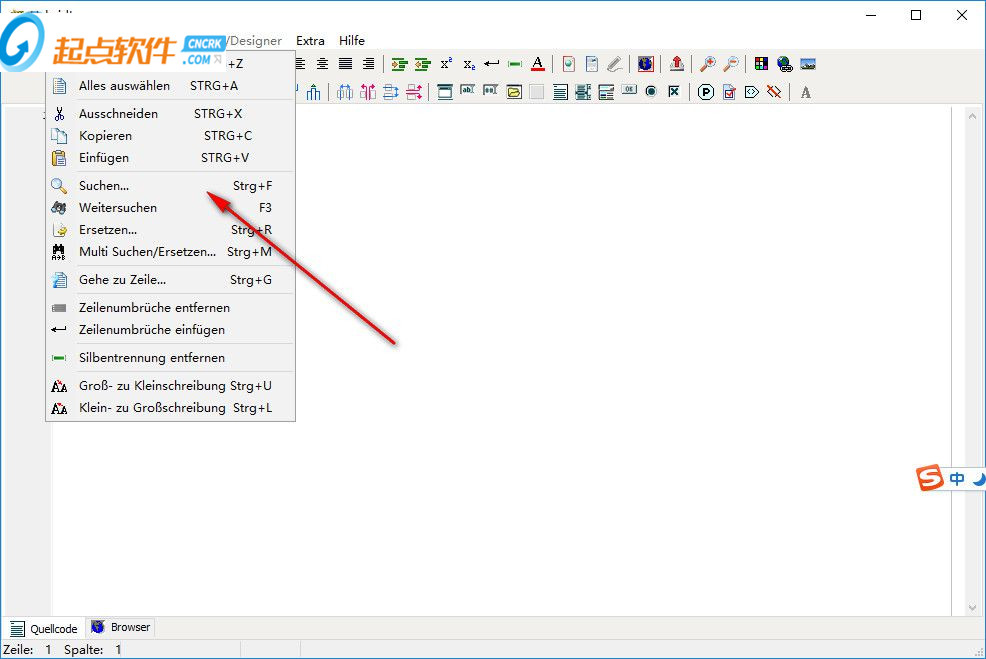The width and height of the screenshot is (986, 659).
Task: Open 'Suchen...' from the menu
Action: click(x=170, y=186)
